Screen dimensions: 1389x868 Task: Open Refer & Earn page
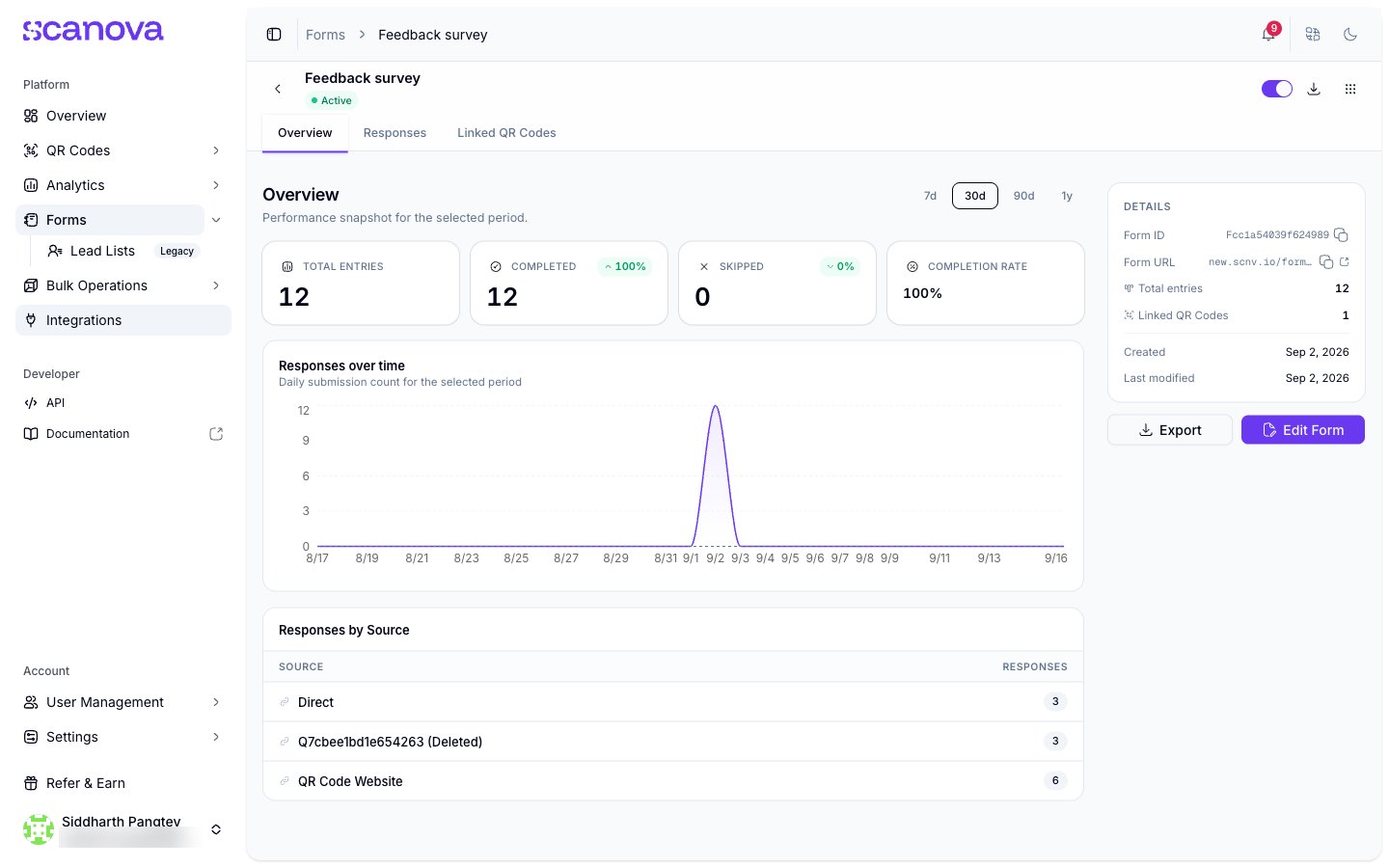coord(123,783)
